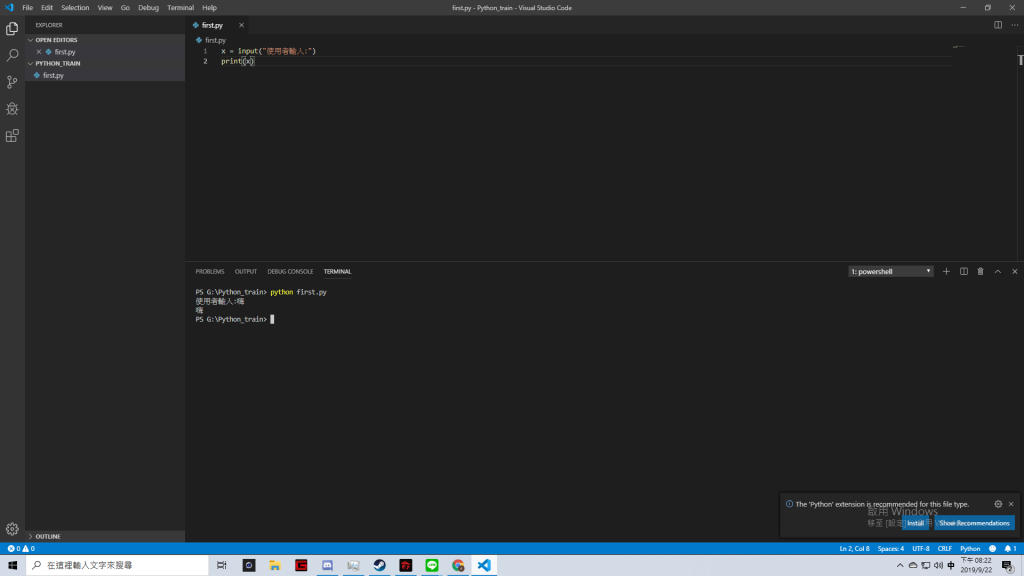Image resolution: width=1024 pixels, height=576 pixels.
Task: Switch to the Output panel tab
Action: pyautogui.click(x=246, y=272)
